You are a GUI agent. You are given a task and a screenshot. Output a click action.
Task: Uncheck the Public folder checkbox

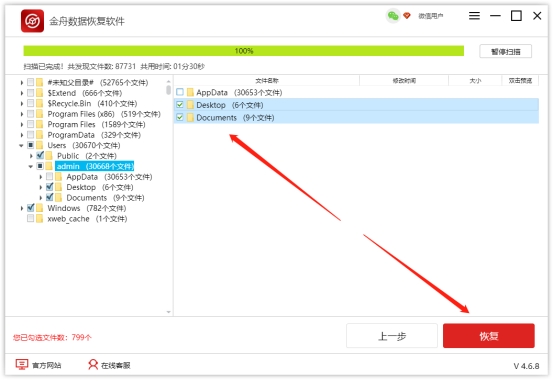click(40, 156)
